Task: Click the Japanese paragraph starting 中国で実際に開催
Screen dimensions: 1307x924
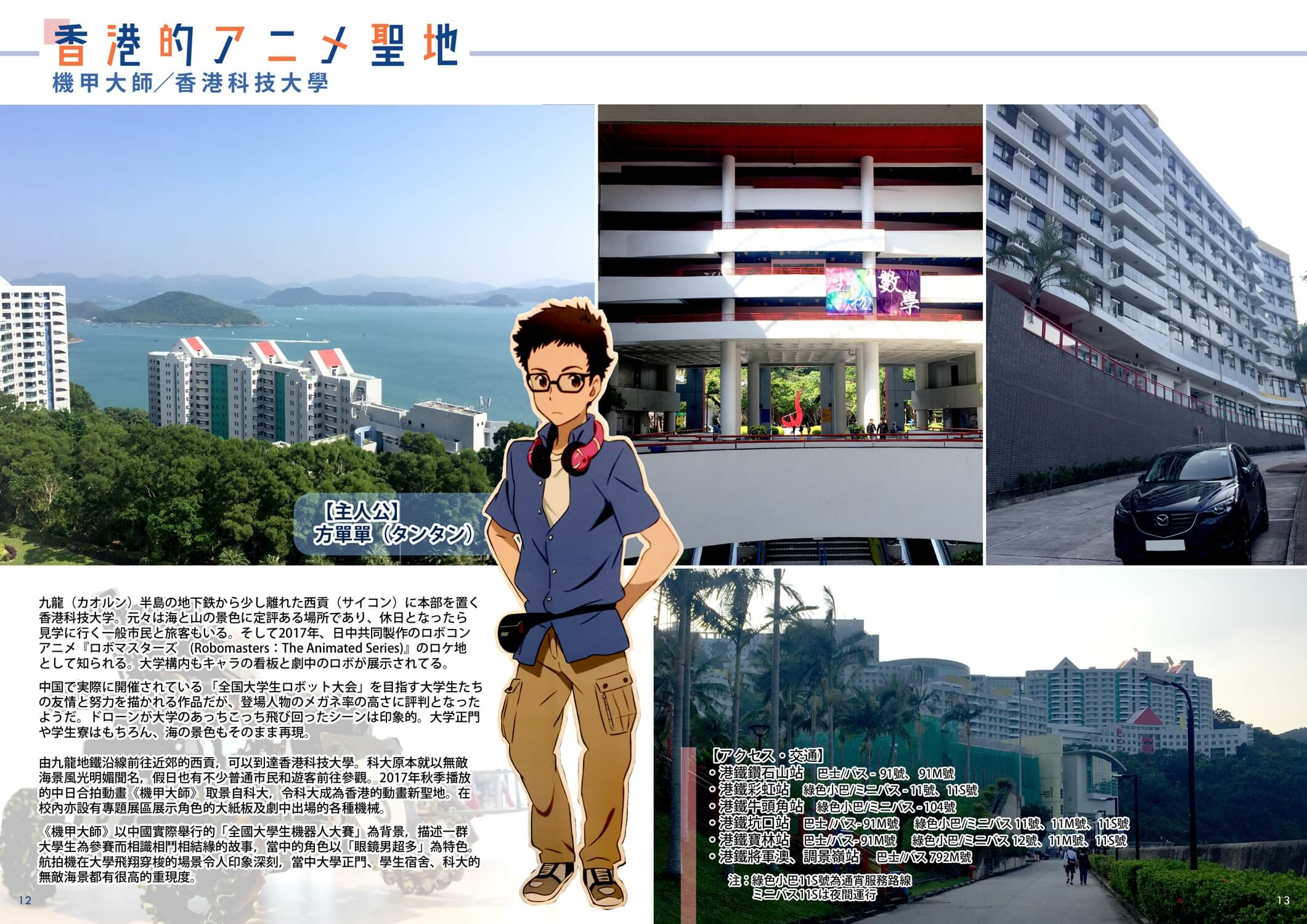Action: pos(260,710)
